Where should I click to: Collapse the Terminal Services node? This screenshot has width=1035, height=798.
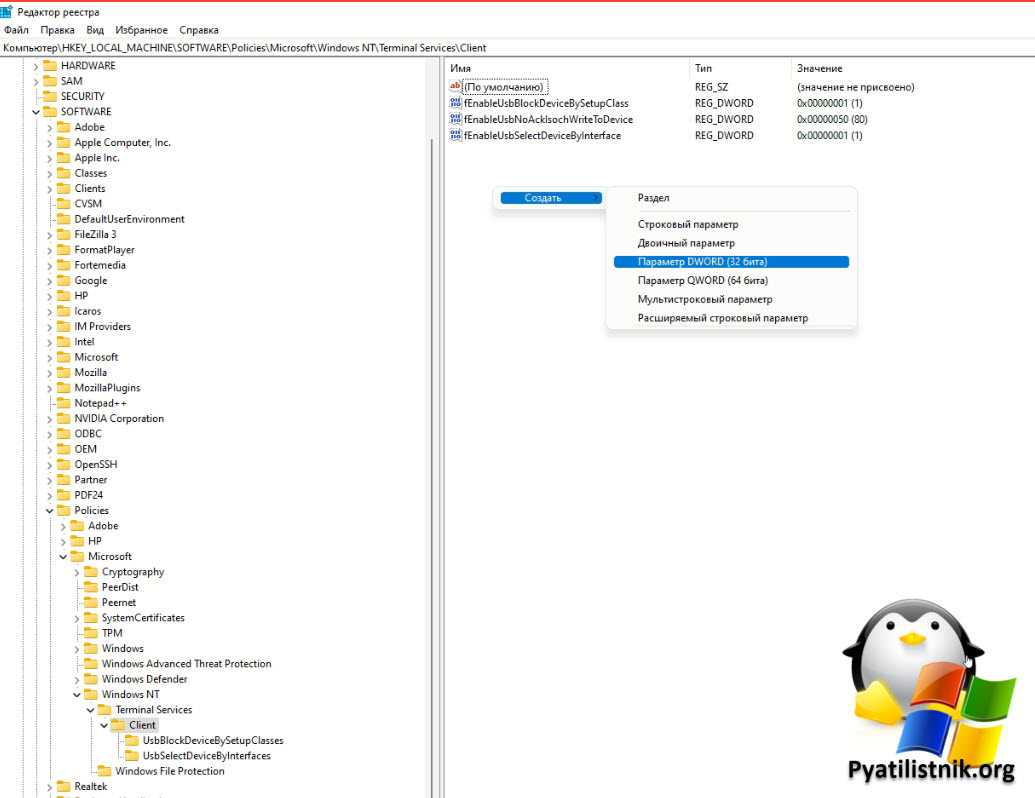point(90,710)
